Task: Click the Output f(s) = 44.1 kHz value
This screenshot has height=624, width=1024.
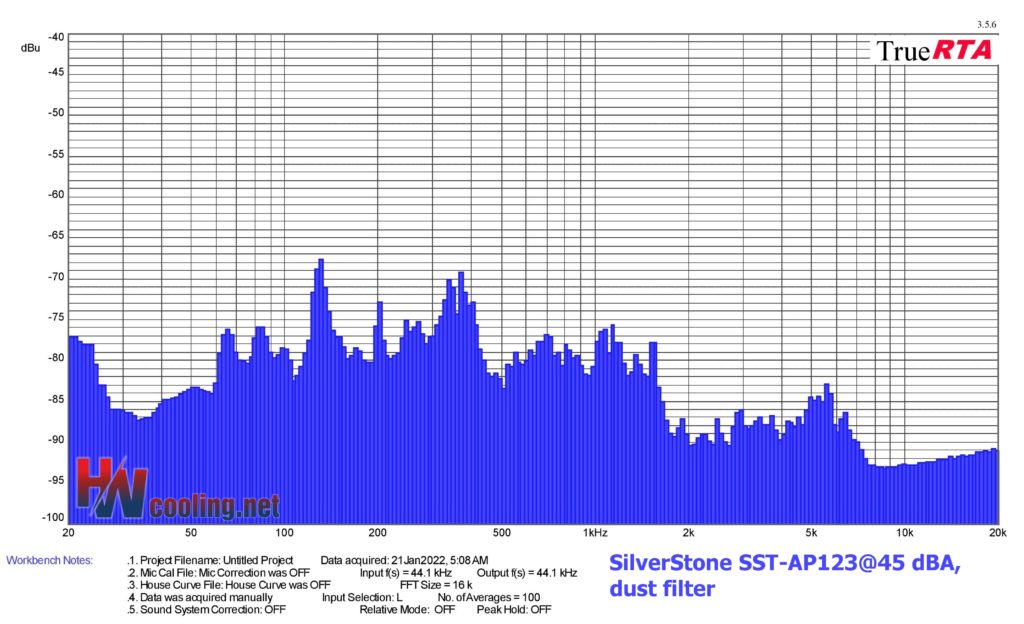Action: 527,572
